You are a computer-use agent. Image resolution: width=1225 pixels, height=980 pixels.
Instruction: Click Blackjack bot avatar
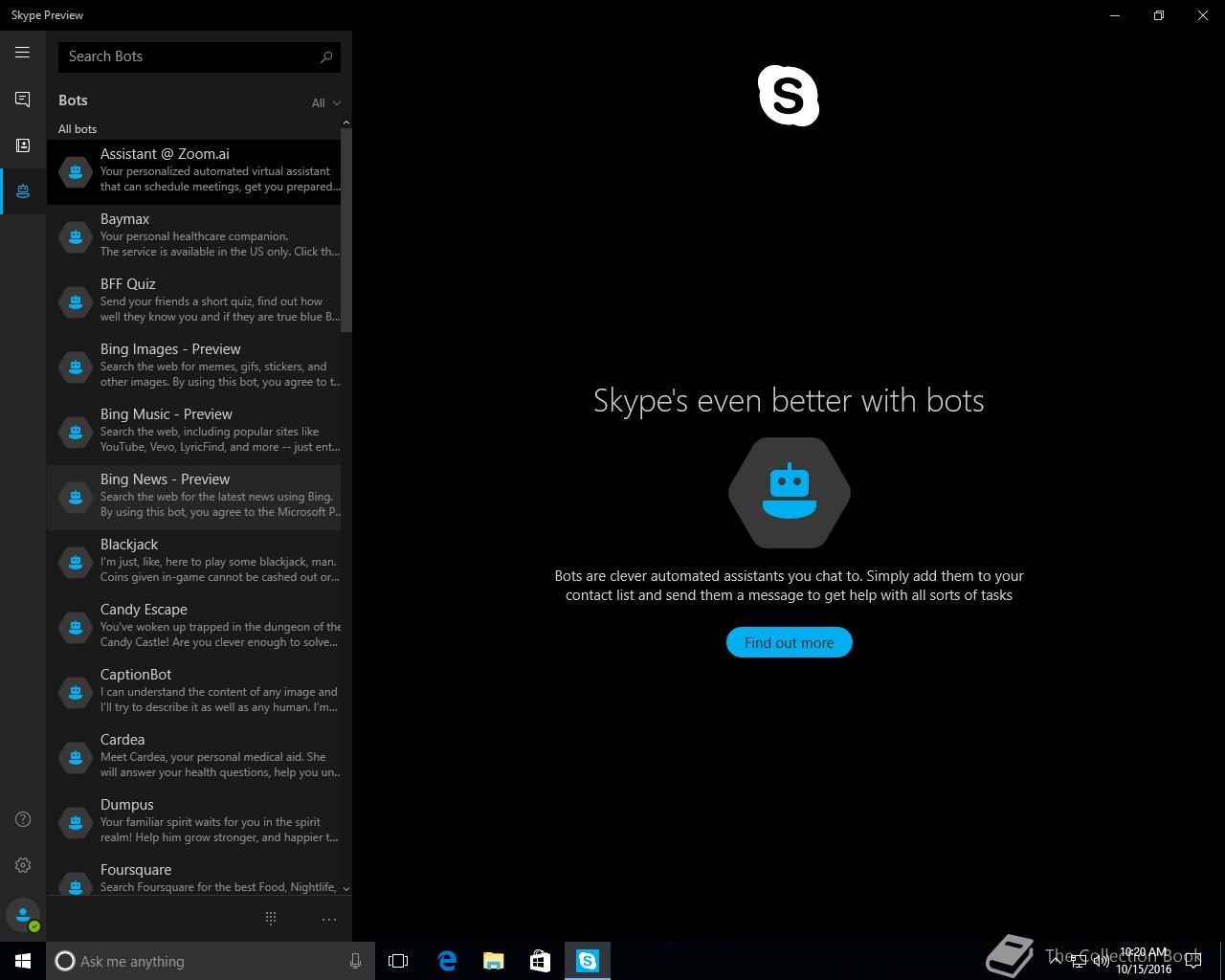point(76,562)
